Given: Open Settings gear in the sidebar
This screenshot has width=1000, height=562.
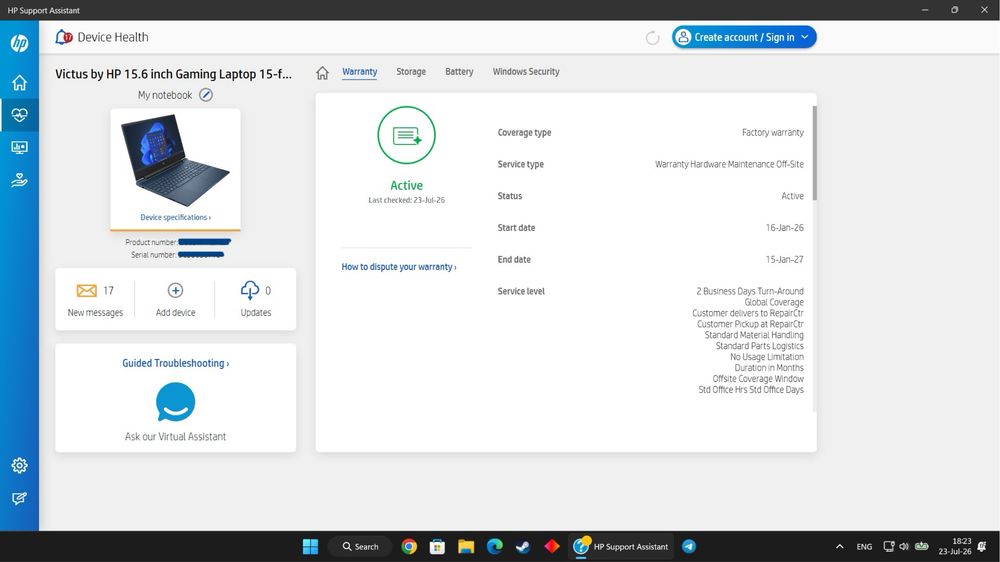Looking at the screenshot, I should click(19, 466).
